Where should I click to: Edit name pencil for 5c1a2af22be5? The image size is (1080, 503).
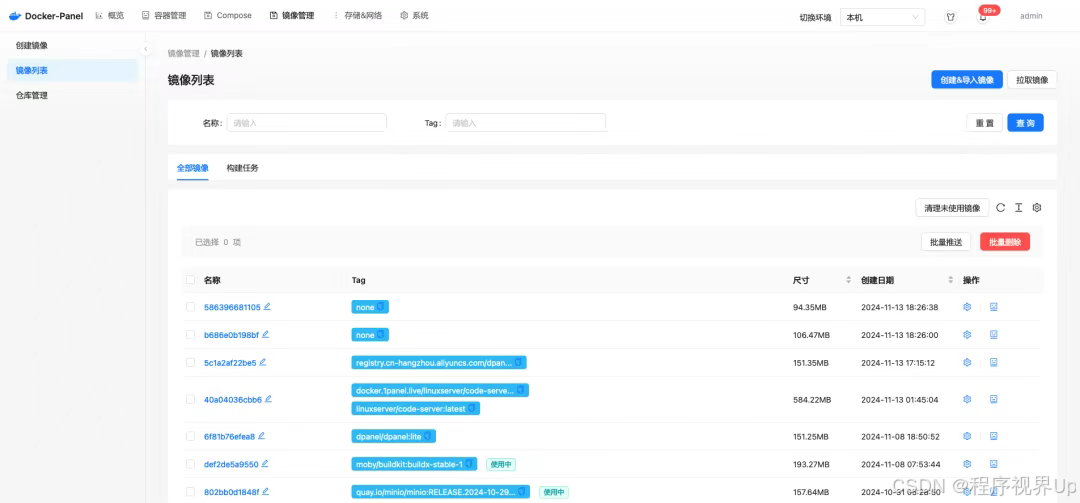click(x=262, y=362)
